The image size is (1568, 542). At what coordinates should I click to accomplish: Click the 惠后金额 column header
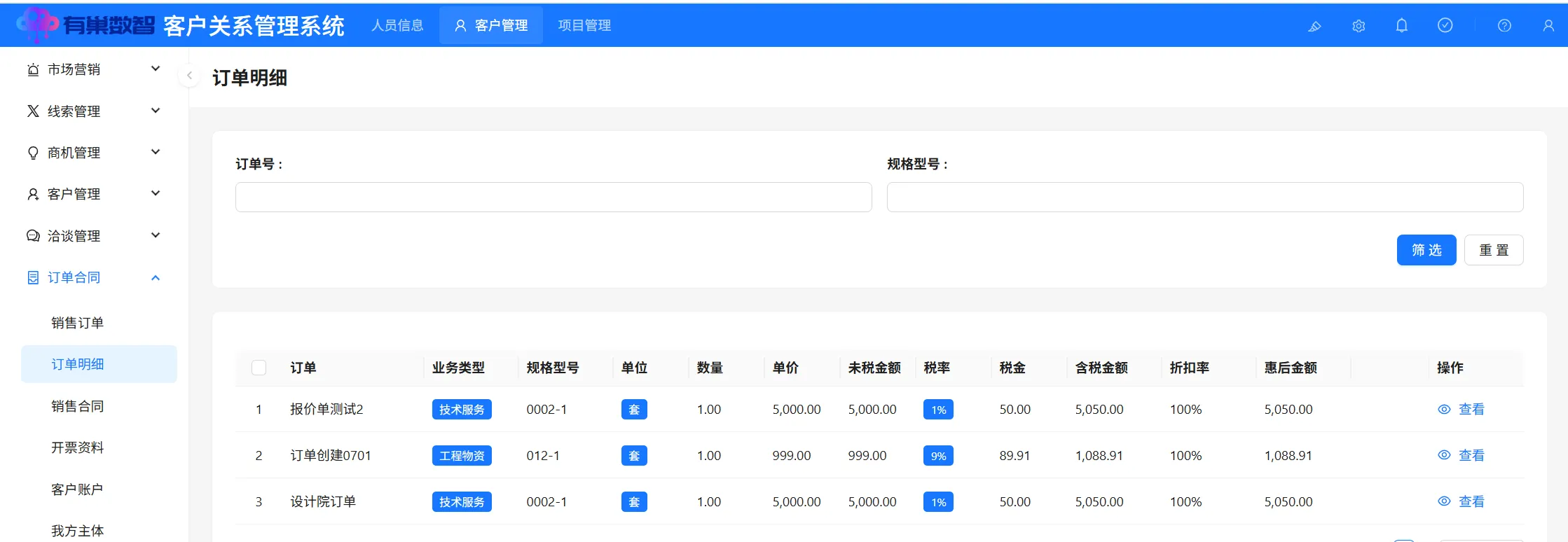1291,368
